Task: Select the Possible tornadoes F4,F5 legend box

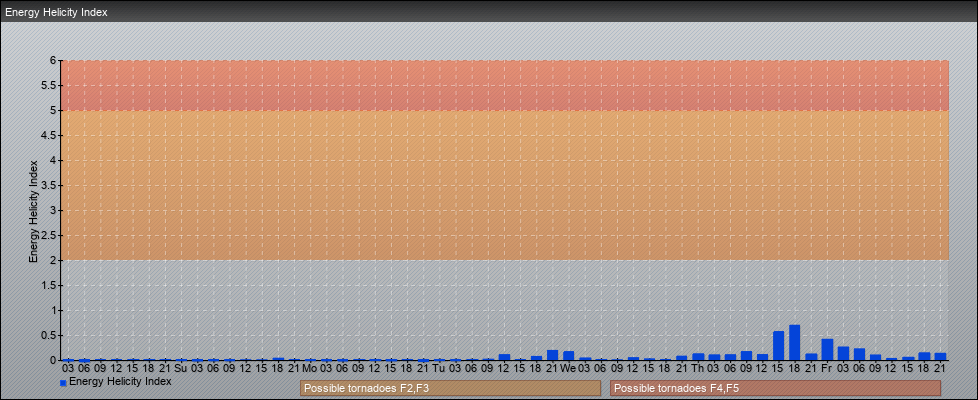Action: click(x=775, y=388)
